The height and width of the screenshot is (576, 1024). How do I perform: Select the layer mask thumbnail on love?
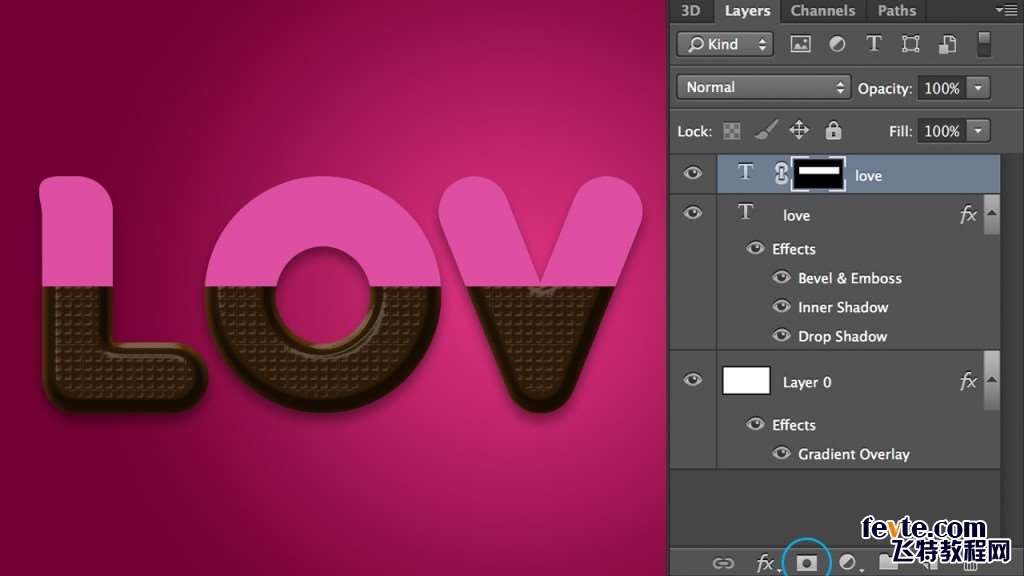click(818, 174)
